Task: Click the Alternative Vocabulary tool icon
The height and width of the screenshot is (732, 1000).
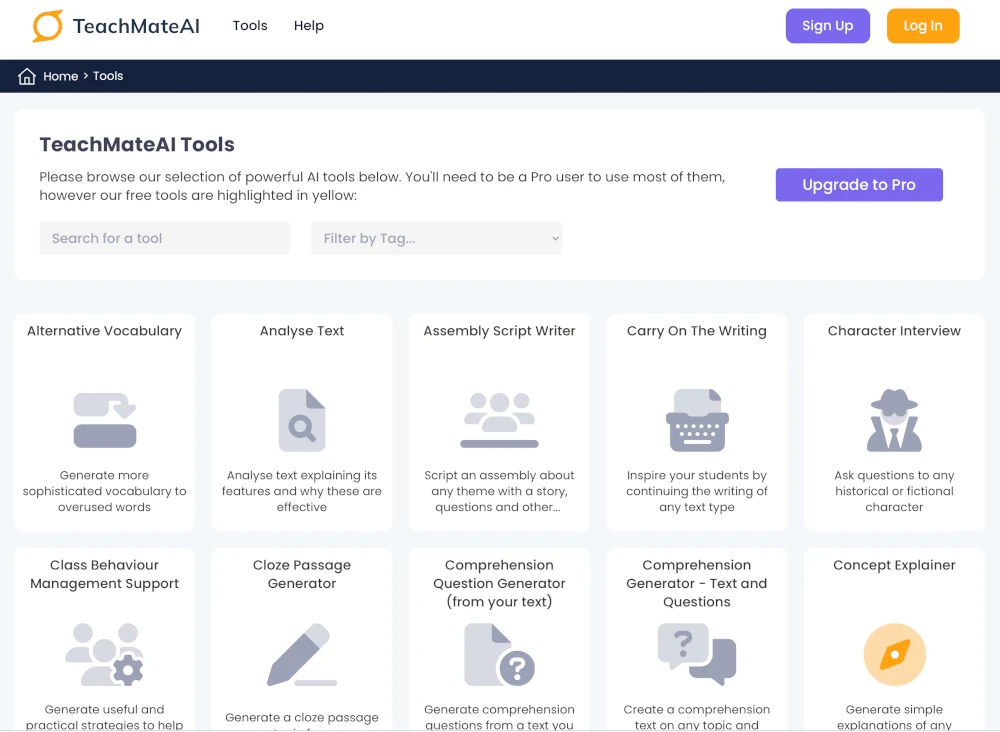Action: (x=104, y=420)
